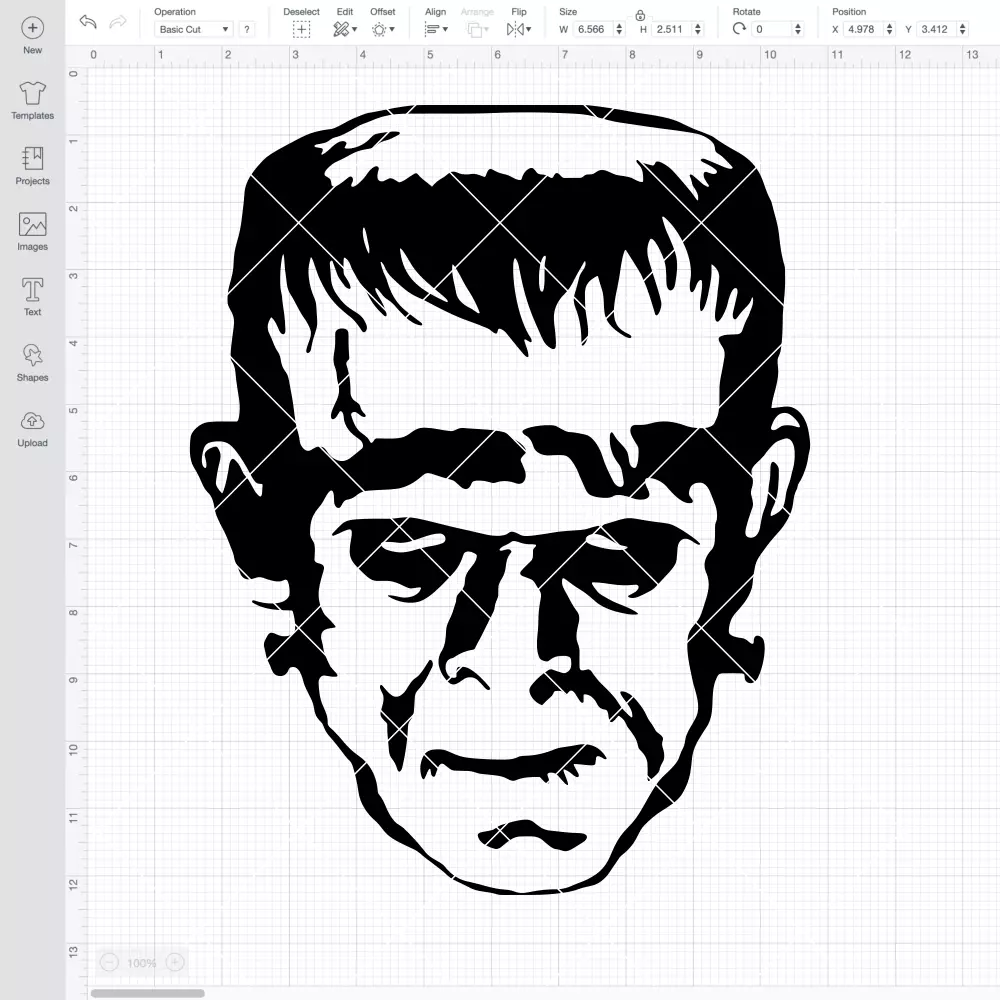The image size is (1000, 1000).
Task: Click the Deselect icon
Action: tap(302, 29)
